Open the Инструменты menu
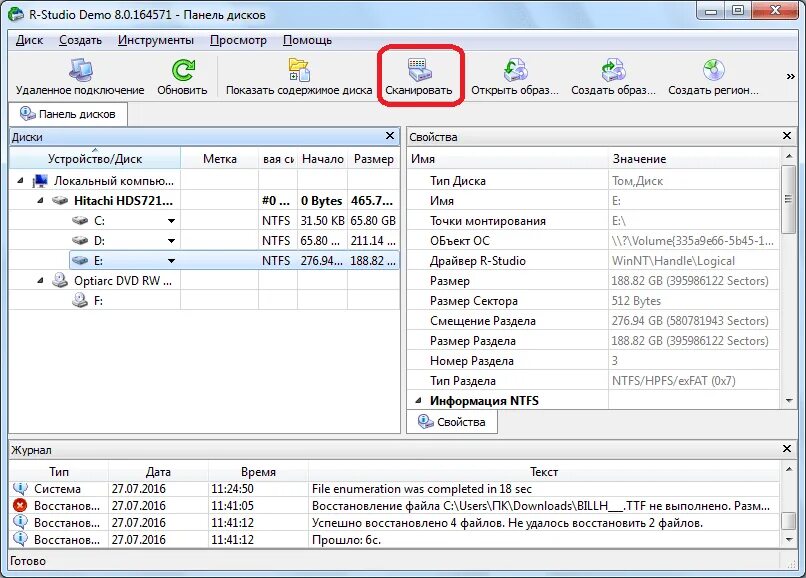The image size is (806, 578). [x=156, y=40]
